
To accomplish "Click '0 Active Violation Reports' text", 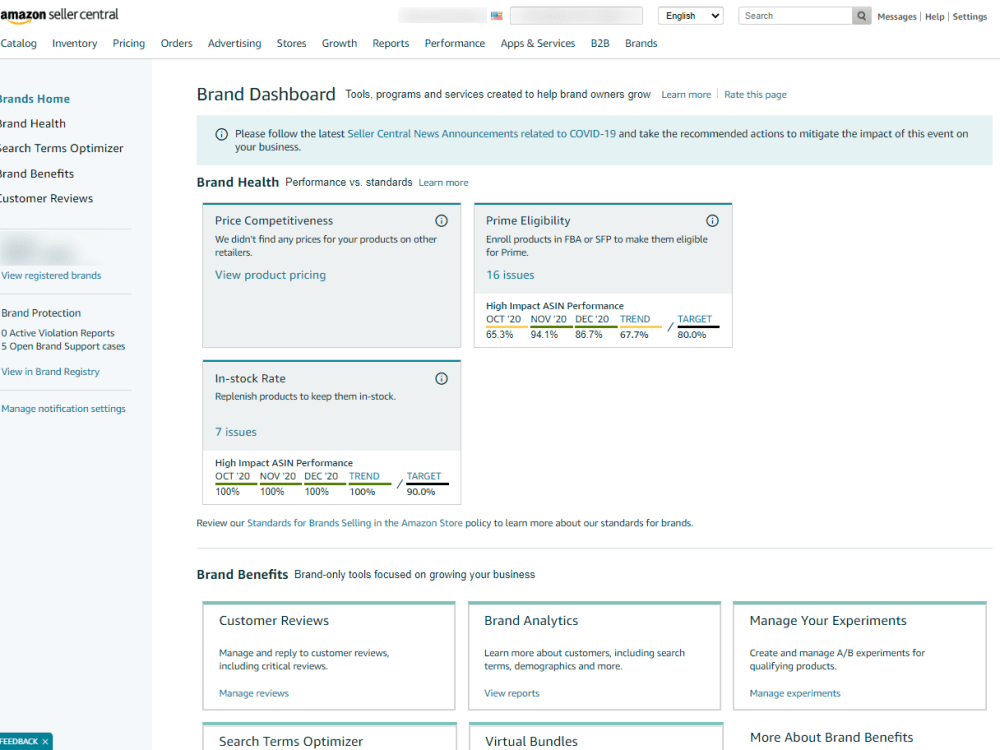I will 58,333.
